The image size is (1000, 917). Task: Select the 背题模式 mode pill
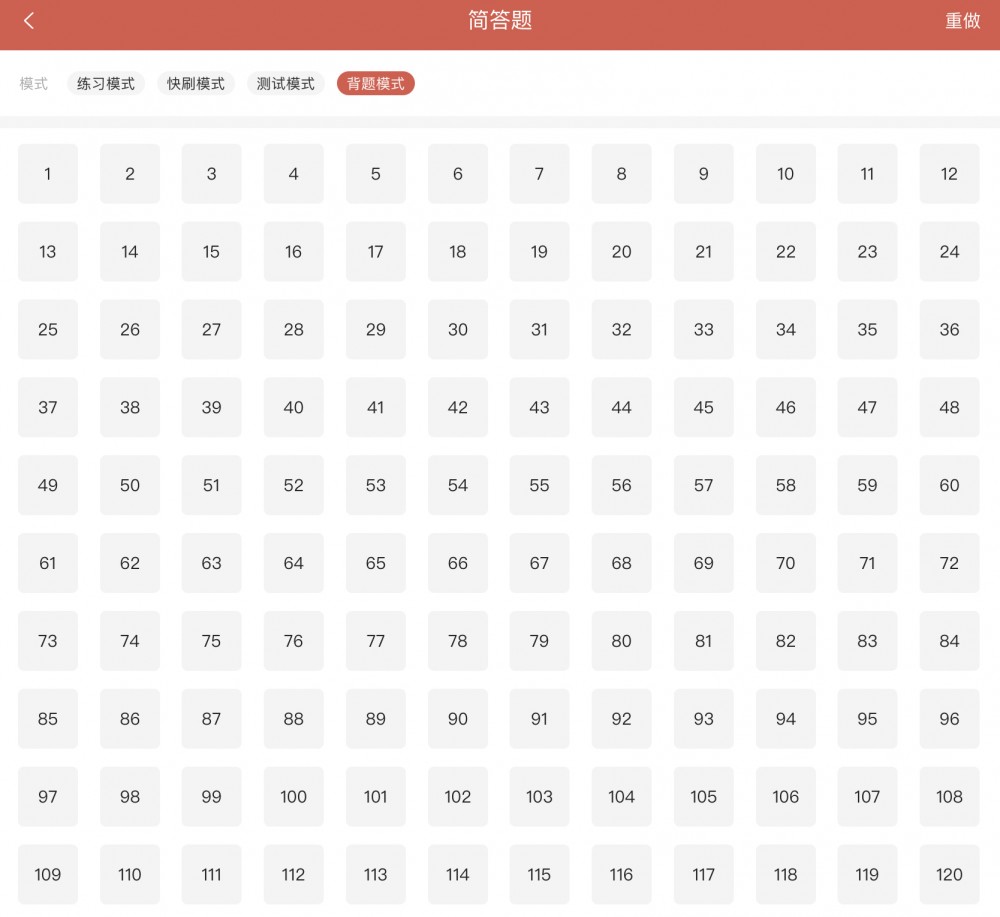click(x=376, y=84)
